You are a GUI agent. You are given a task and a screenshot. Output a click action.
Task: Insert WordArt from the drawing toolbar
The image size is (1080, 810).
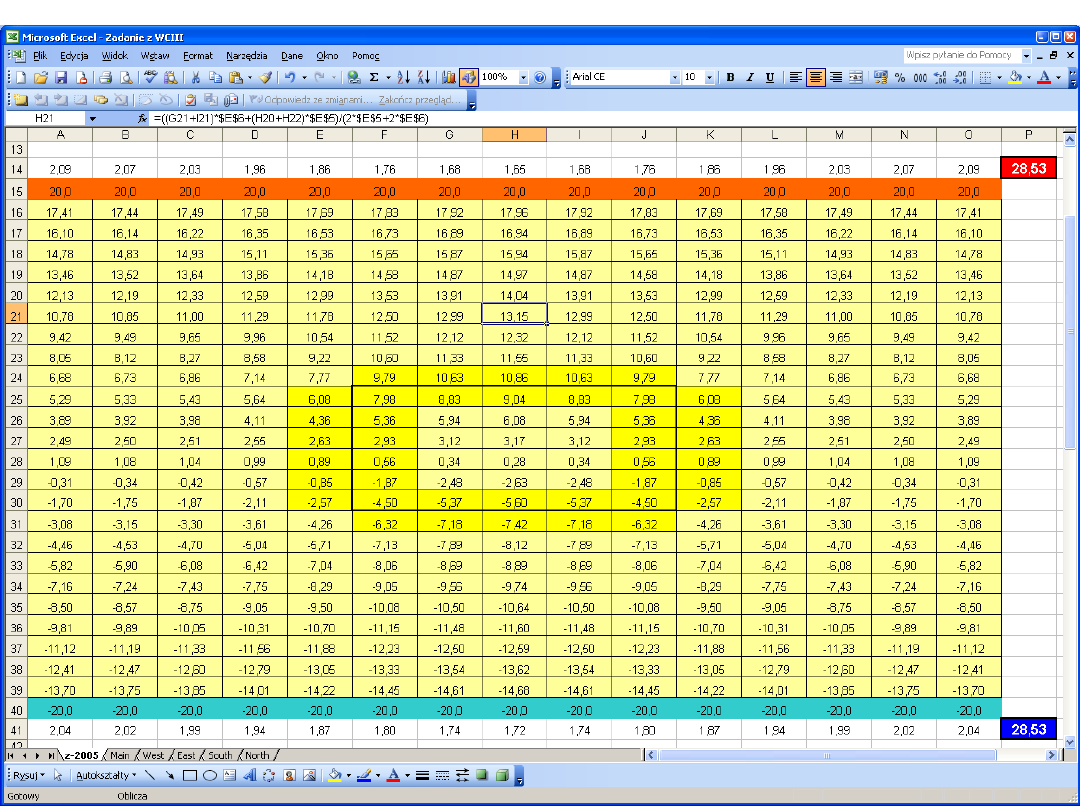click(249, 775)
